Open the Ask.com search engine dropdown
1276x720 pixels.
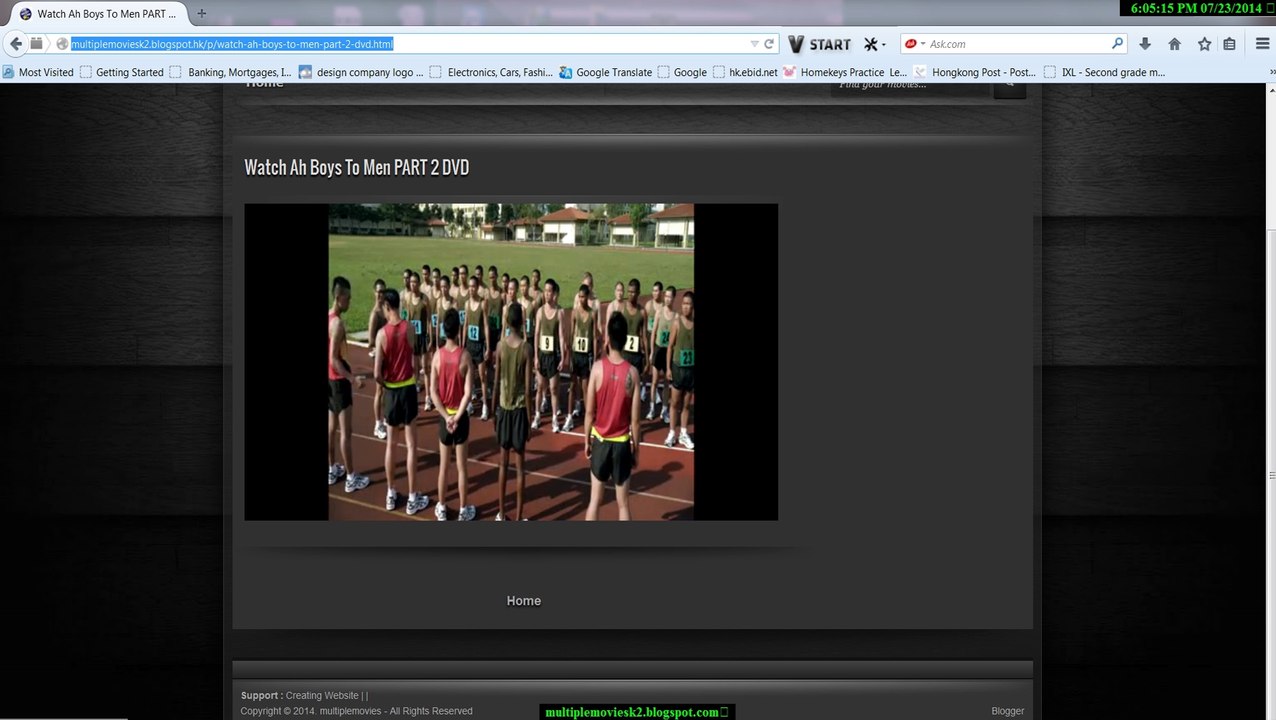[915, 44]
